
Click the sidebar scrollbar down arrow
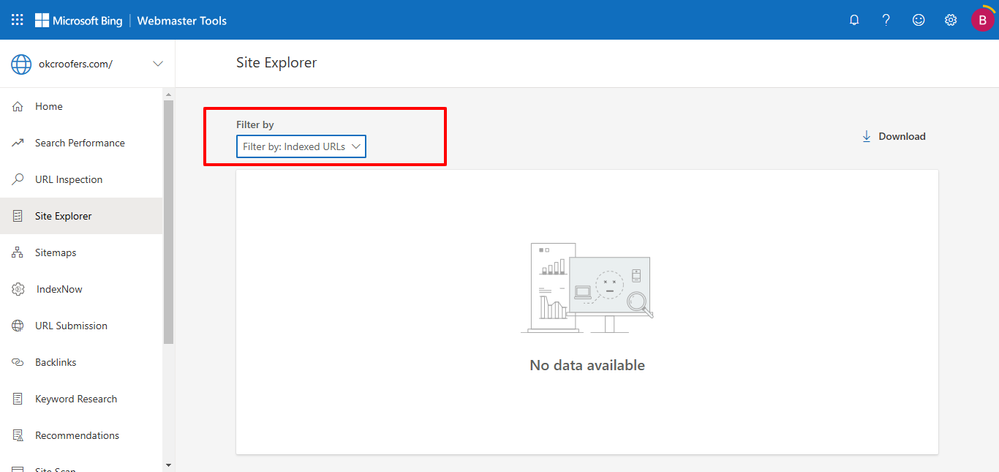[x=168, y=466]
